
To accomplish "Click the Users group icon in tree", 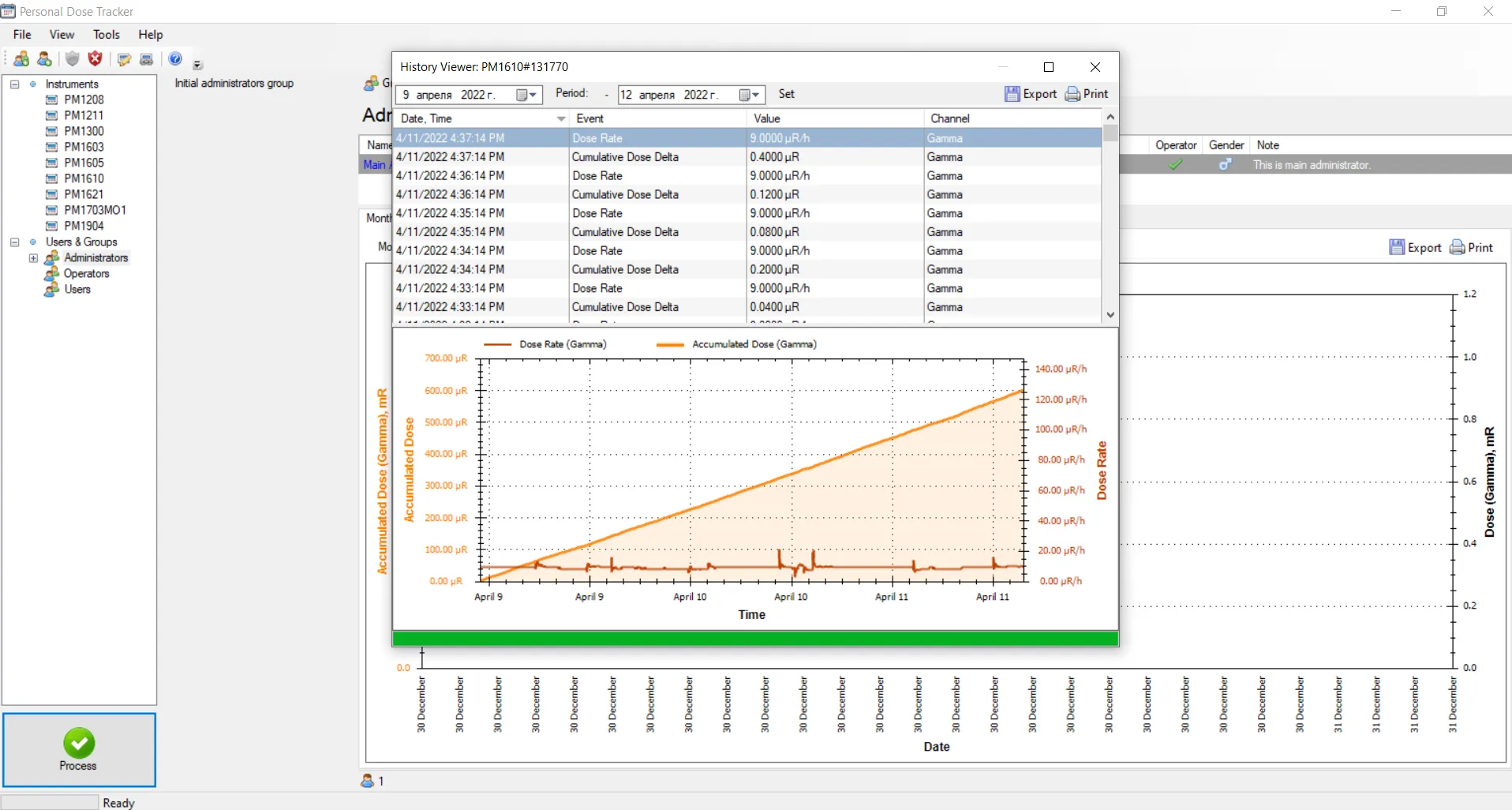I will click(52, 289).
